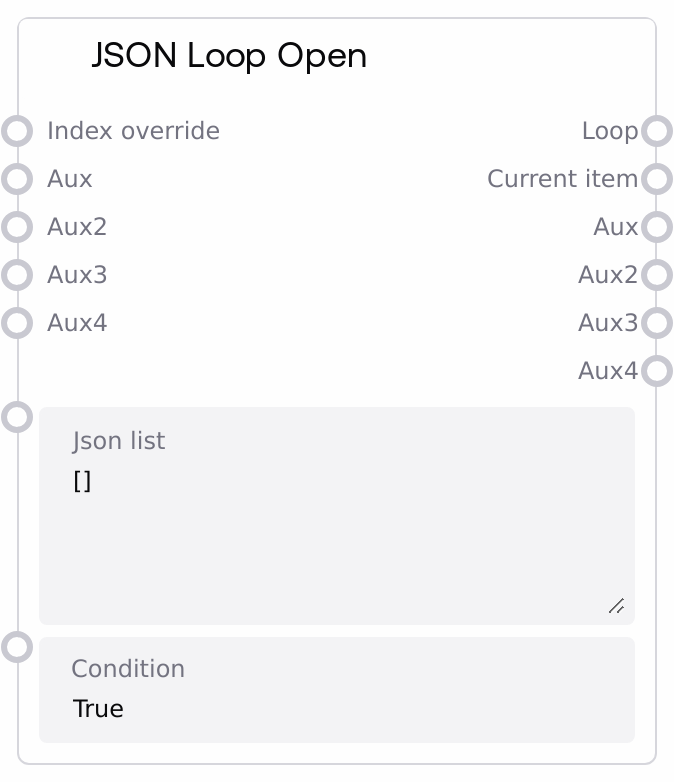
Task: Select the Current item output port
Action: click(656, 179)
